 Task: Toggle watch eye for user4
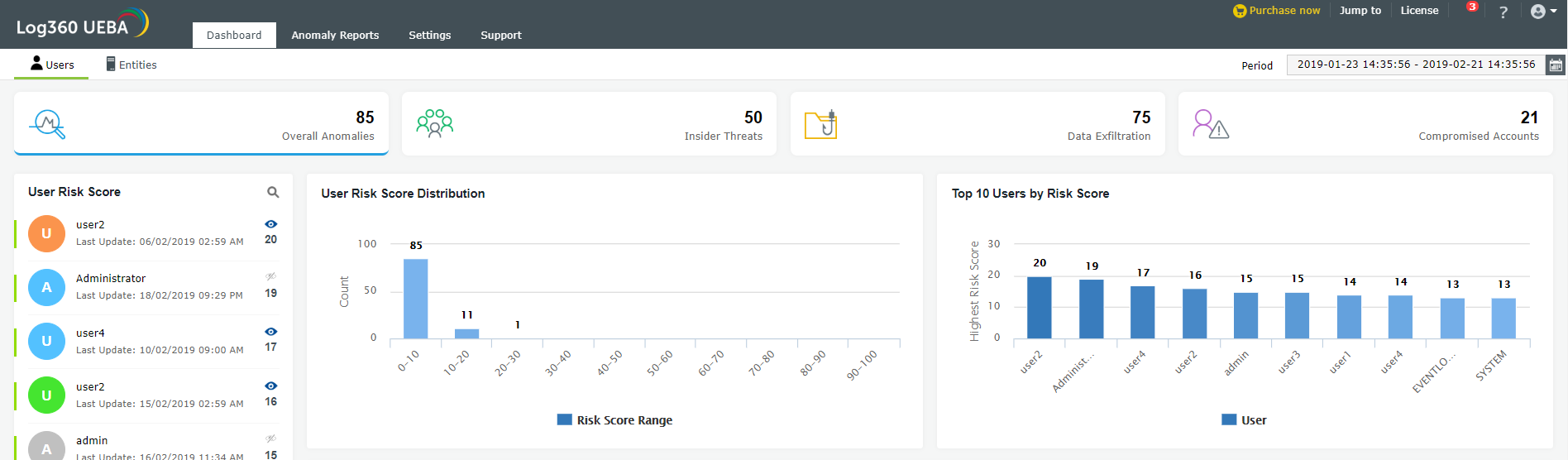(x=270, y=332)
